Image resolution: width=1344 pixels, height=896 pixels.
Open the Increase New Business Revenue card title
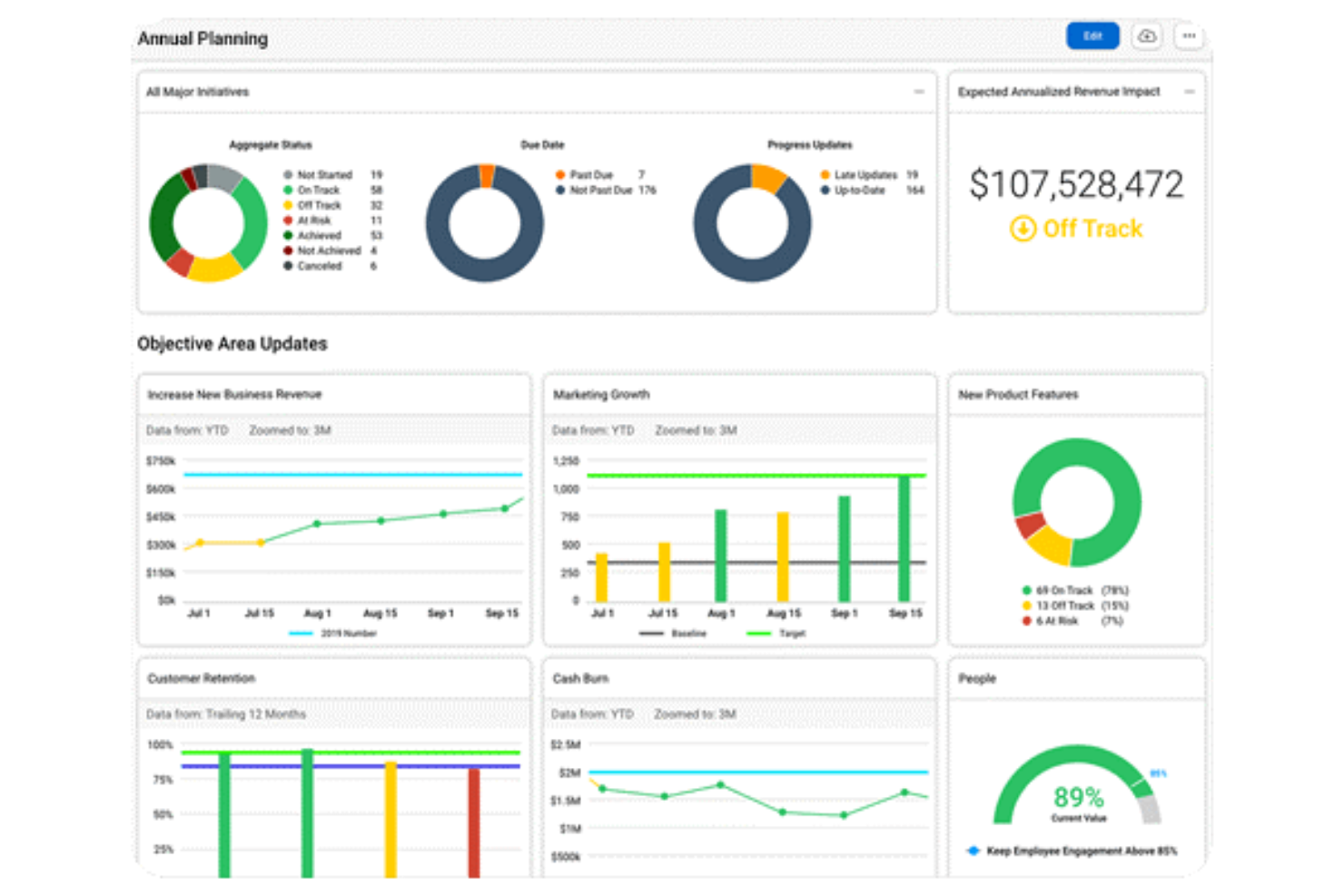234,394
